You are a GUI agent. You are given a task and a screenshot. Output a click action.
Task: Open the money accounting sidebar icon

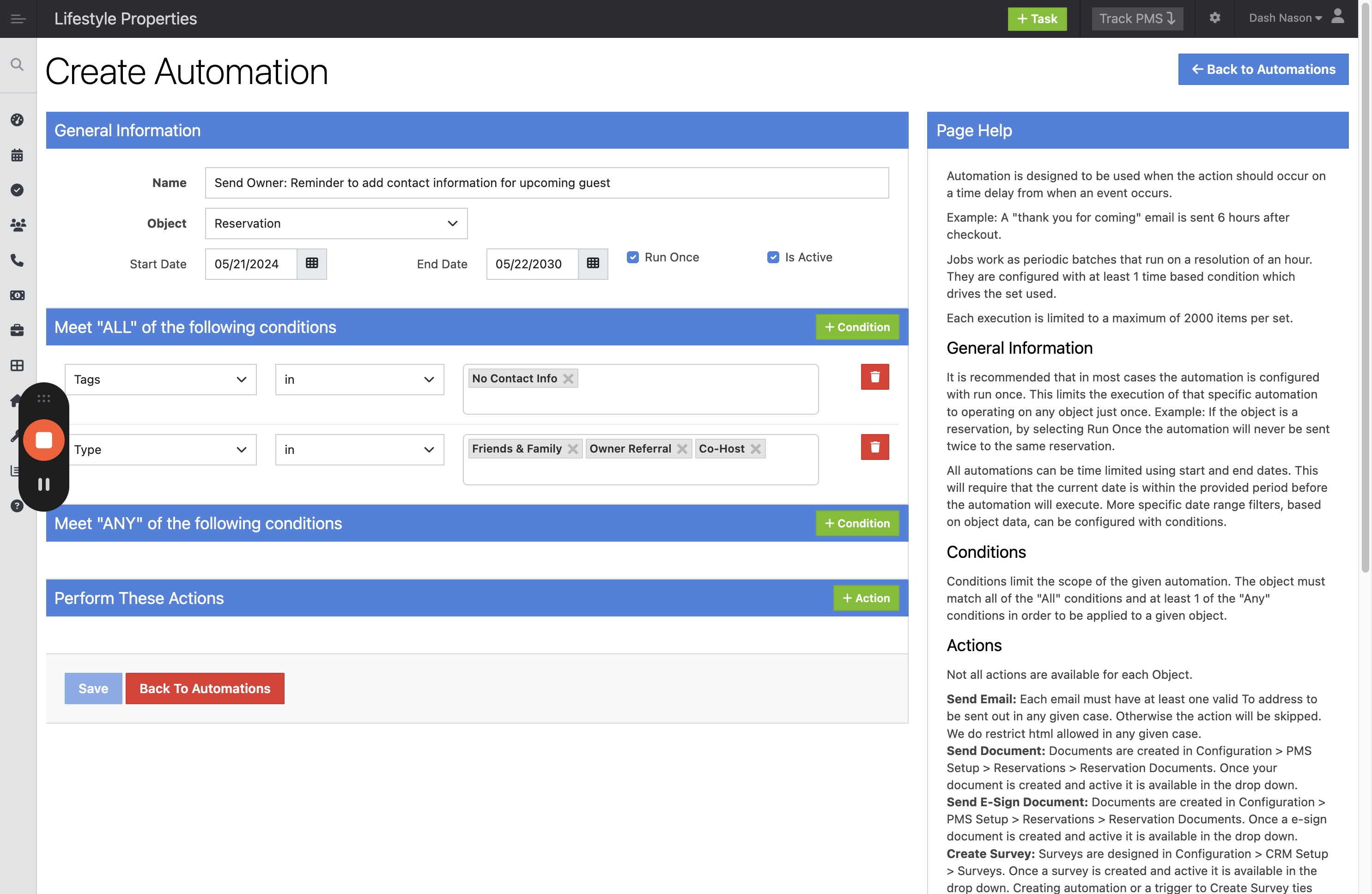point(17,295)
